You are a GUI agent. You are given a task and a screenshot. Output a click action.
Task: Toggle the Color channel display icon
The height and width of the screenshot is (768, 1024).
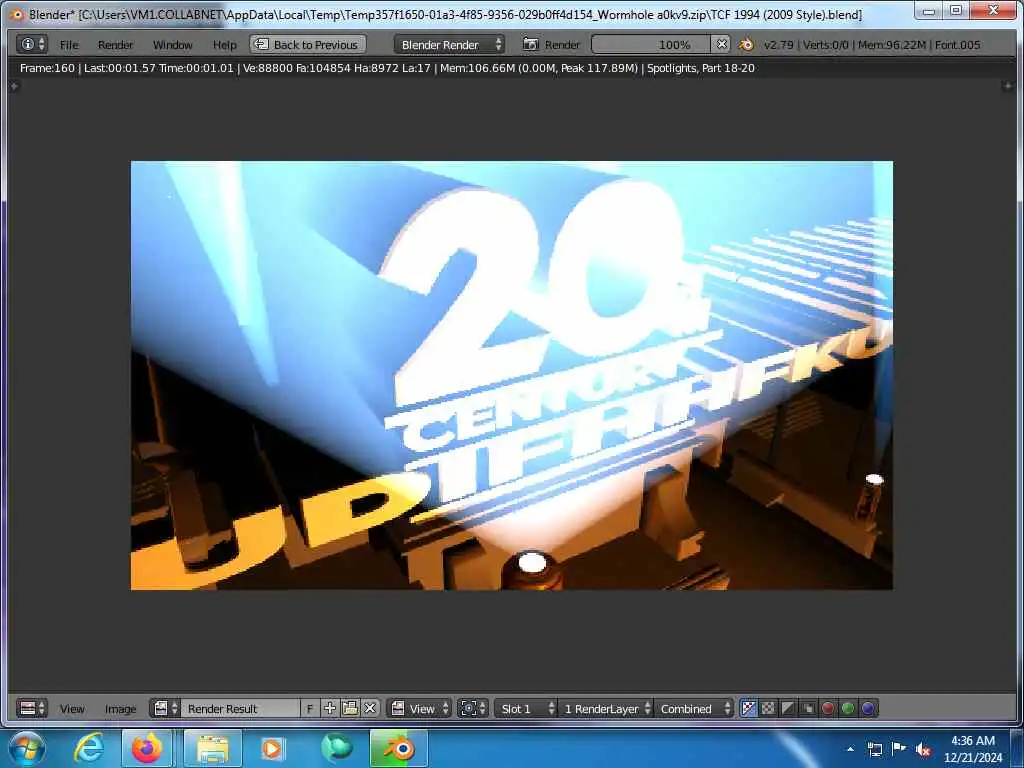click(769, 709)
